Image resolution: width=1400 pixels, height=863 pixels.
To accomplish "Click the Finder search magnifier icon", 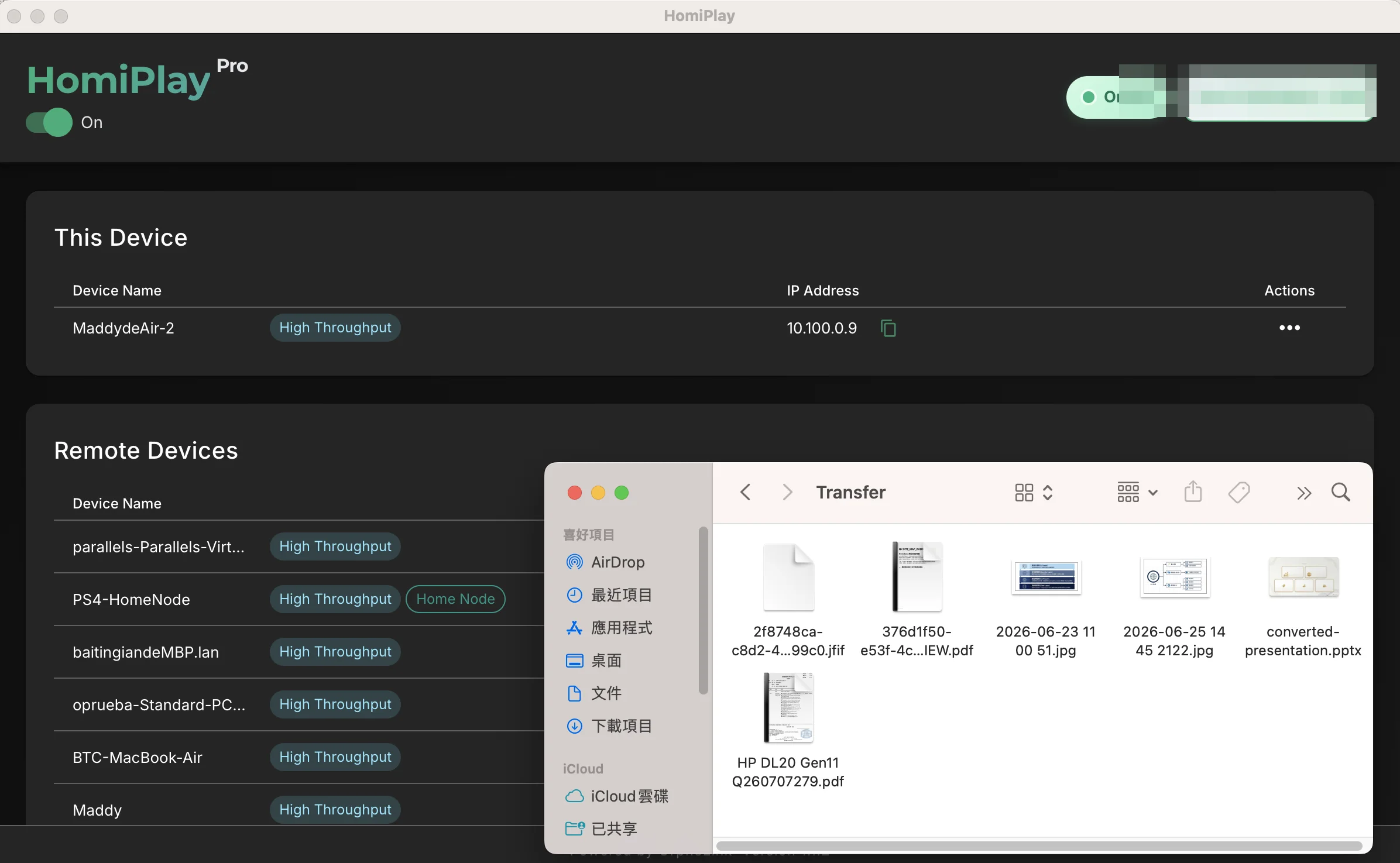I will [1340, 493].
